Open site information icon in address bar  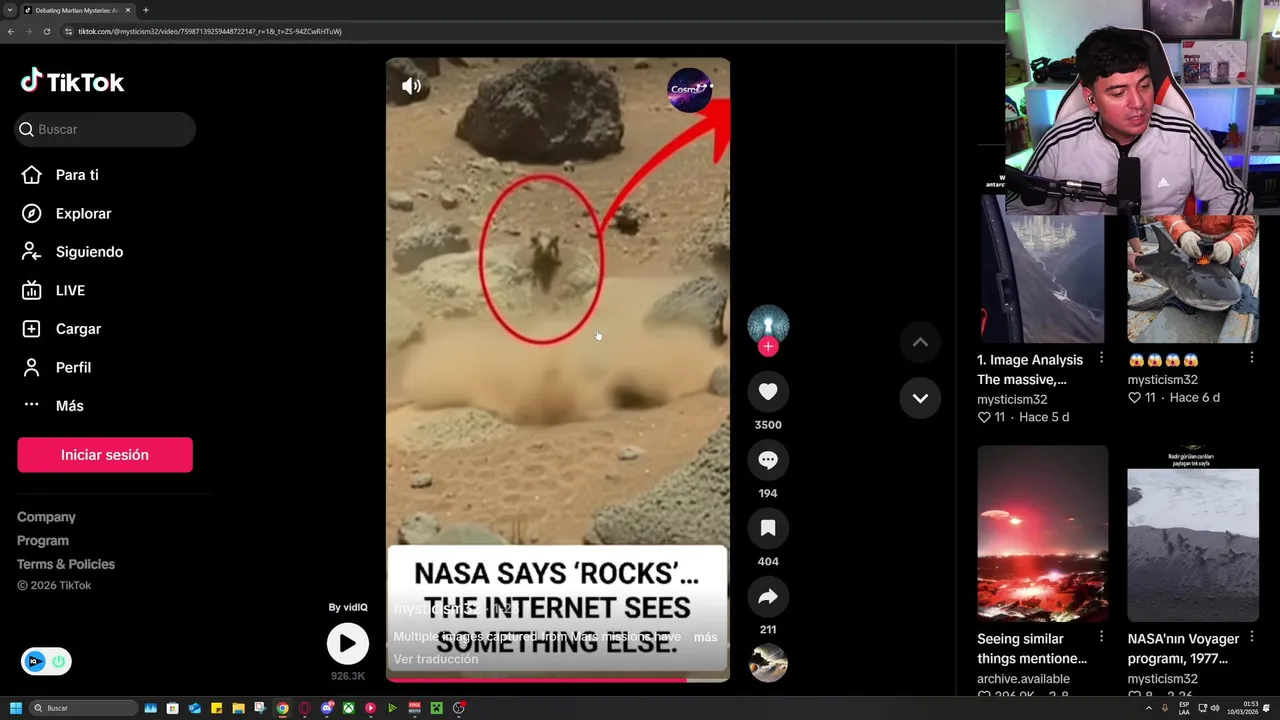68,31
